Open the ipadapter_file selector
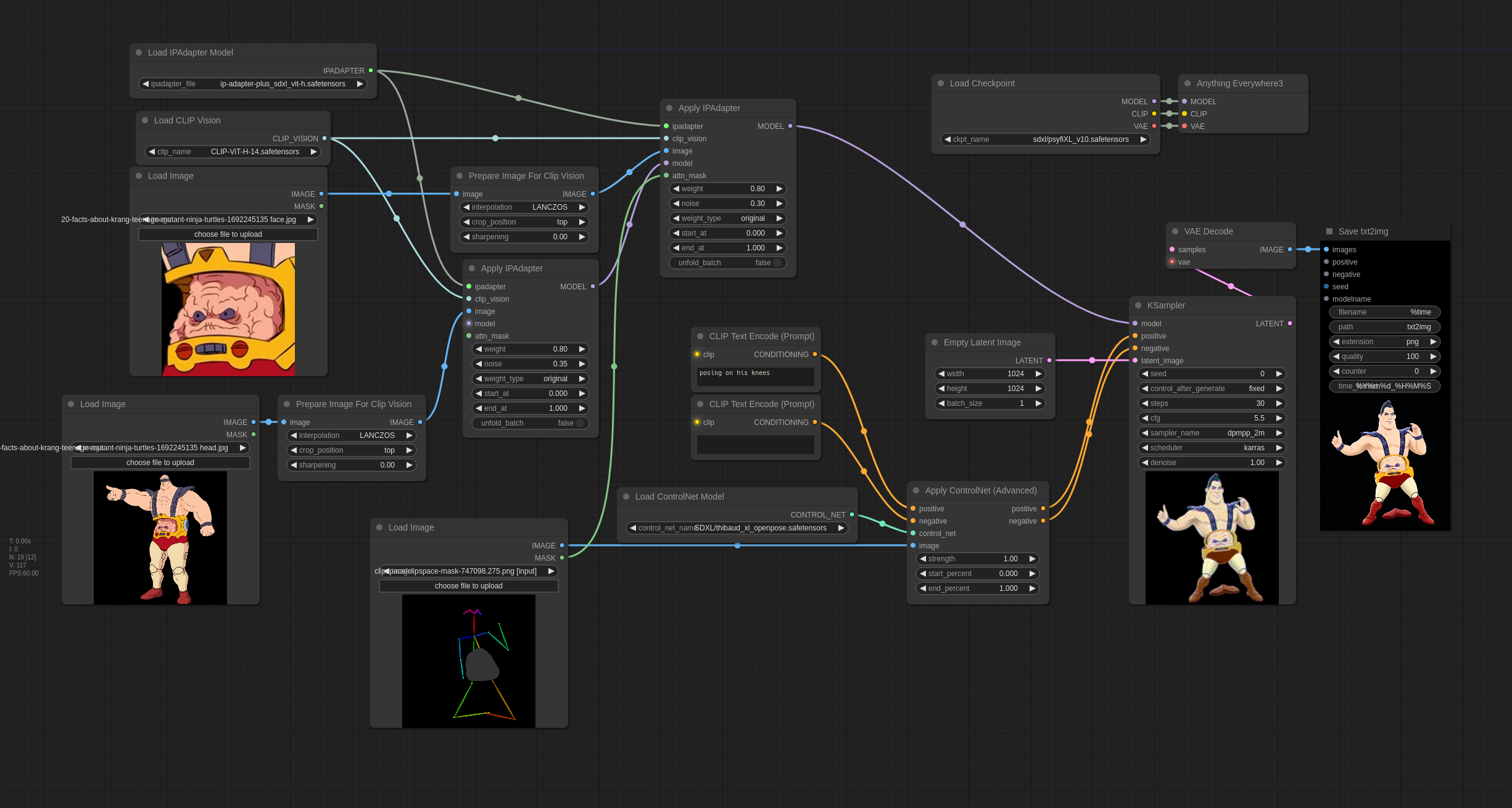 click(x=253, y=84)
